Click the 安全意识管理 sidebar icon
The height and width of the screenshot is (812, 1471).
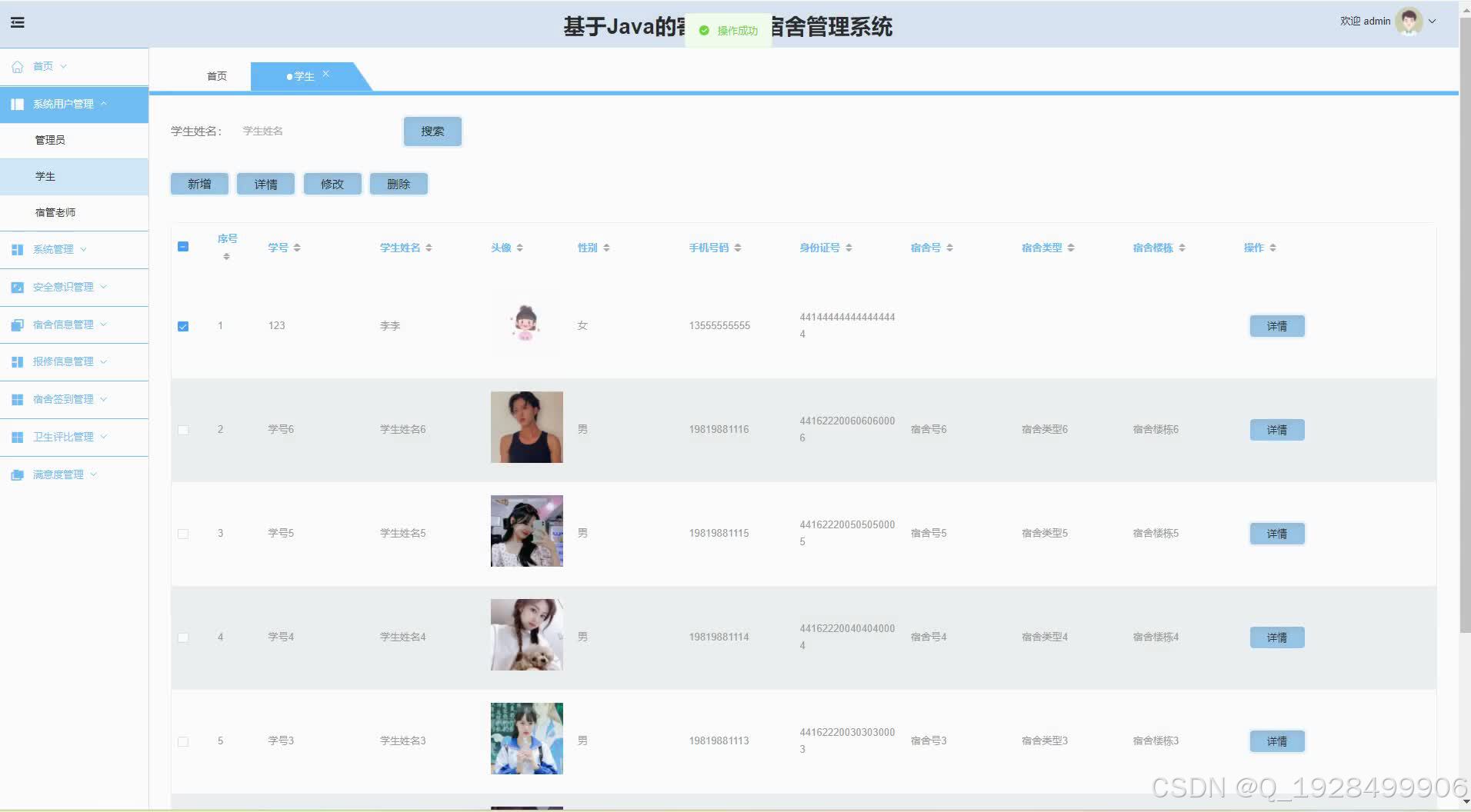coord(17,287)
